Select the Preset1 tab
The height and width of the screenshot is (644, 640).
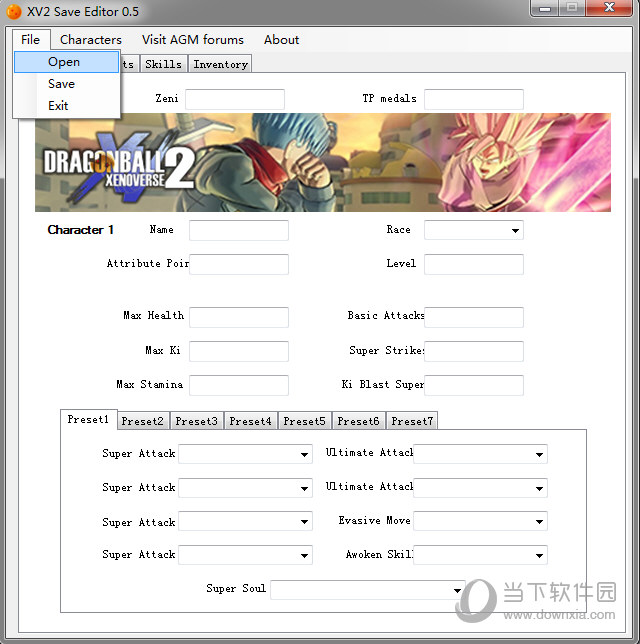pos(88,419)
